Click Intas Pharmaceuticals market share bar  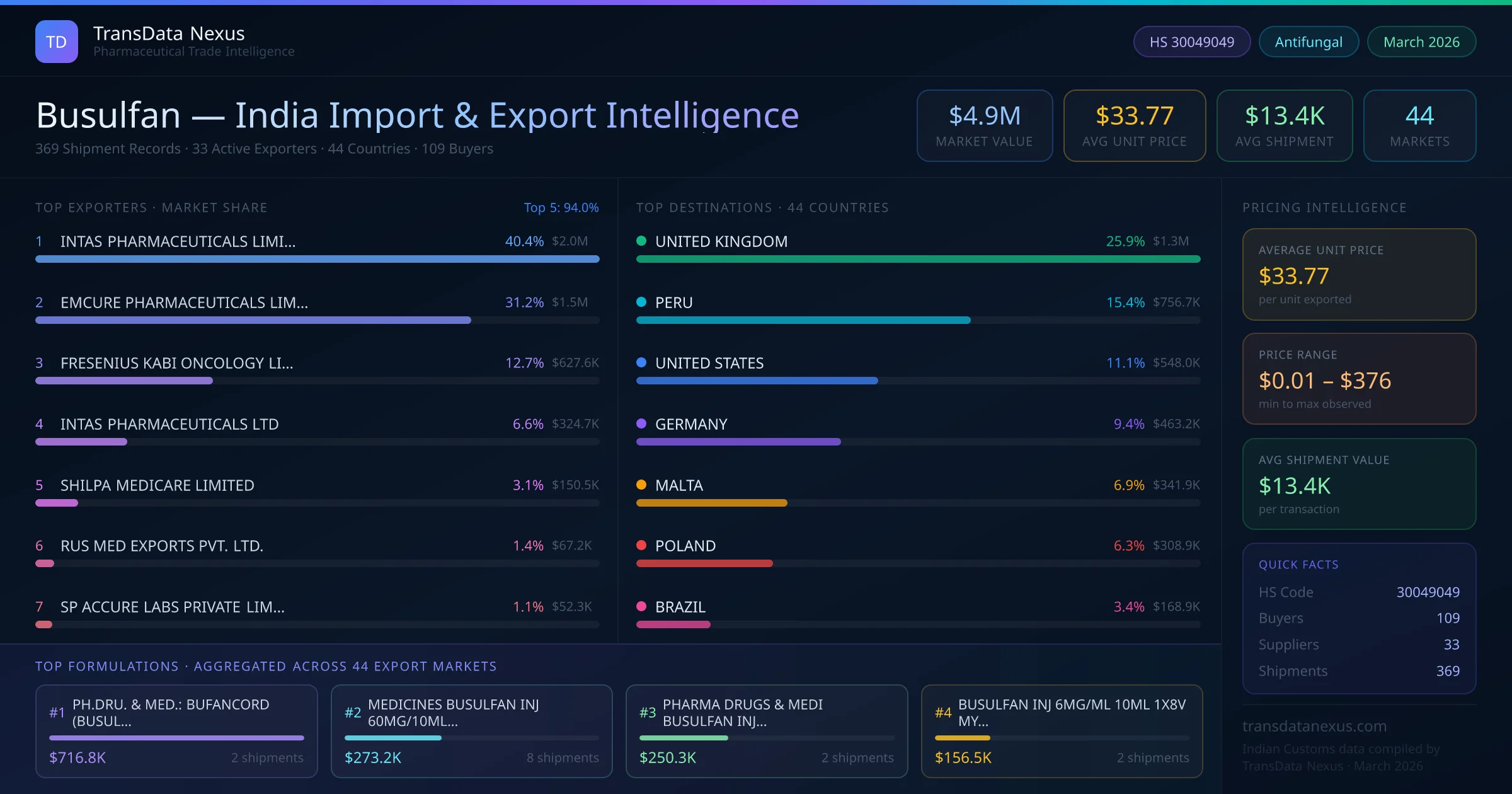pyautogui.click(x=317, y=259)
